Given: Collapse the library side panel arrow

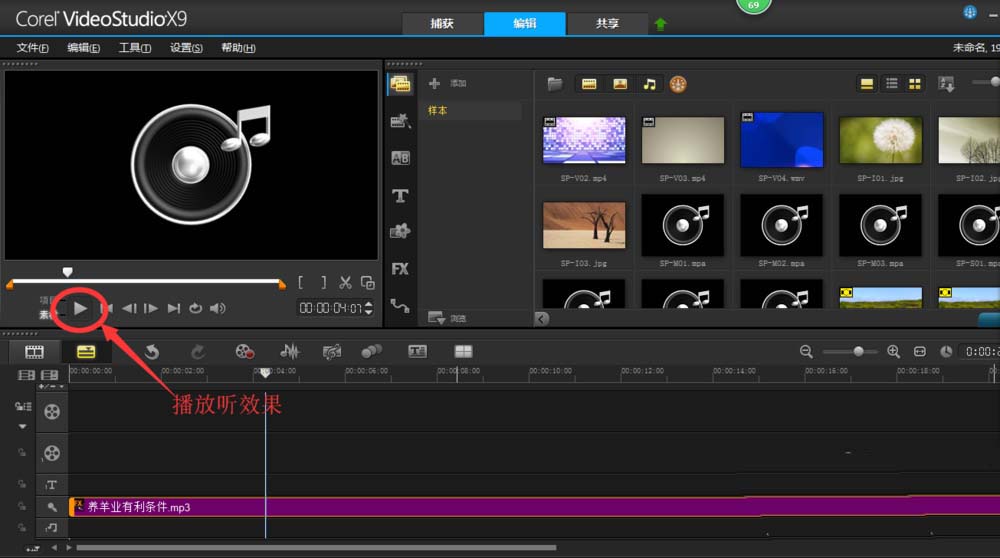Looking at the screenshot, I should tap(541, 318).
